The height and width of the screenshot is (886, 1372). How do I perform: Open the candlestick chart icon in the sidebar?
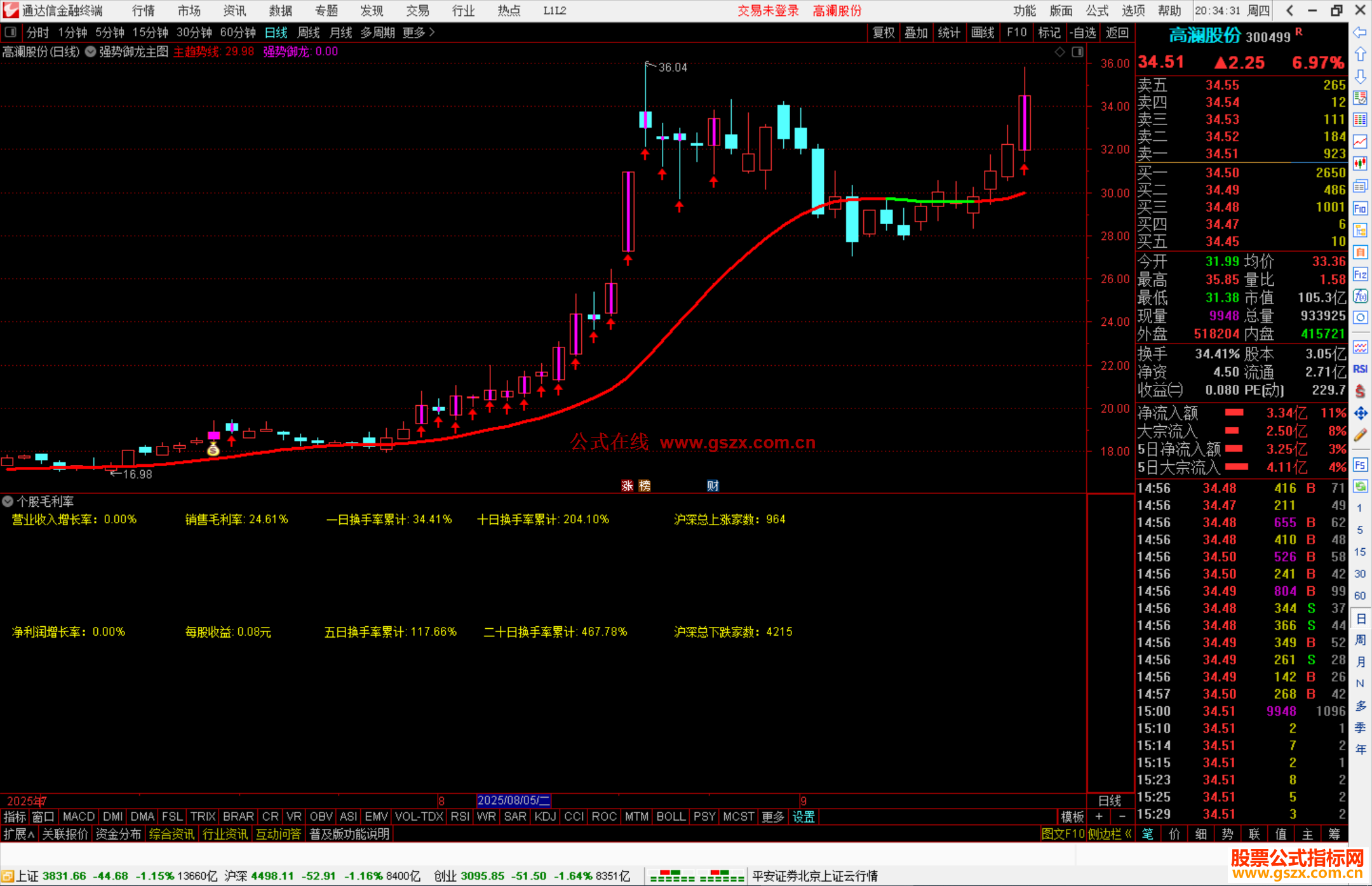tap(1360, 164)
